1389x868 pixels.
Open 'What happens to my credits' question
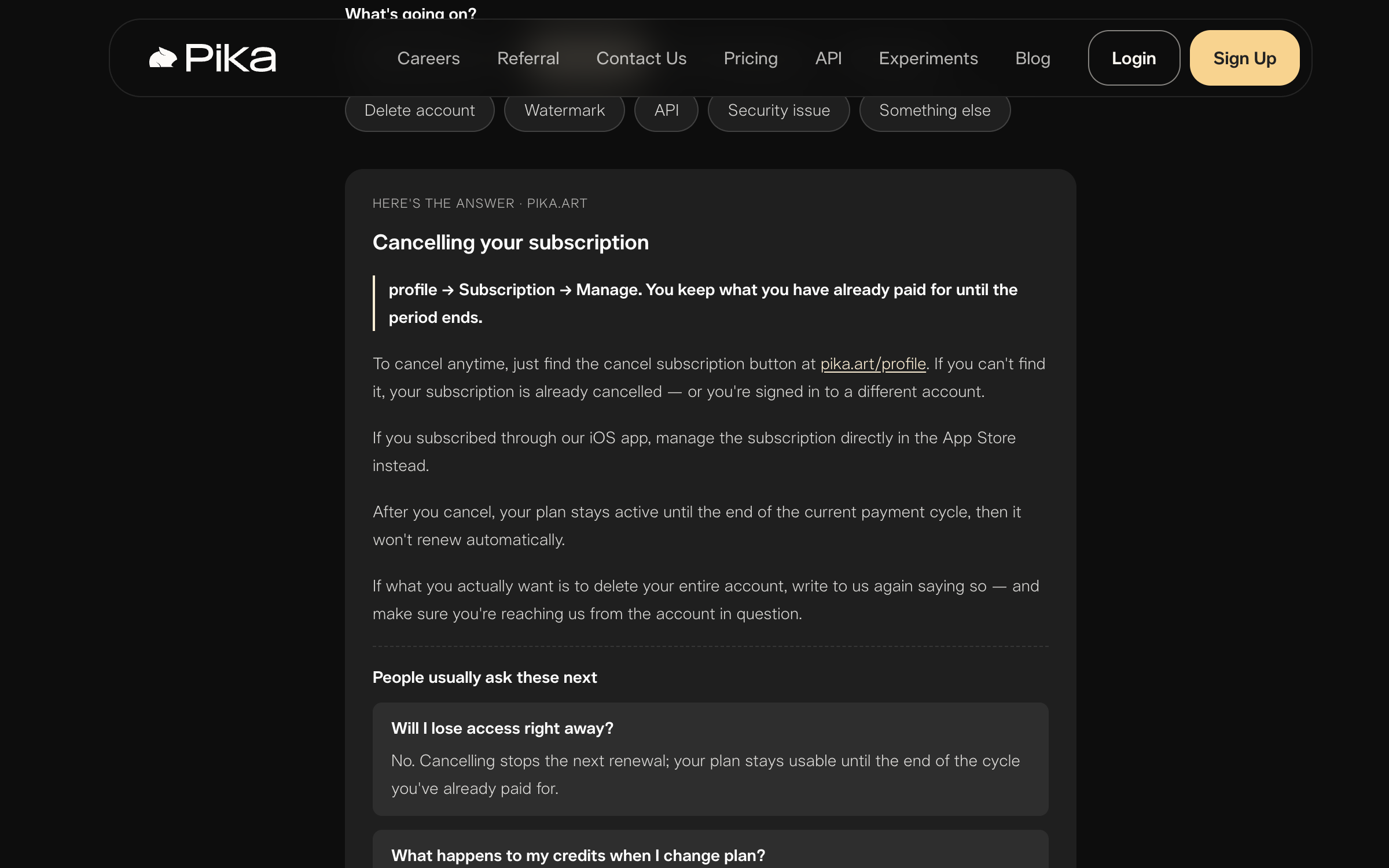tap(711, 849)
